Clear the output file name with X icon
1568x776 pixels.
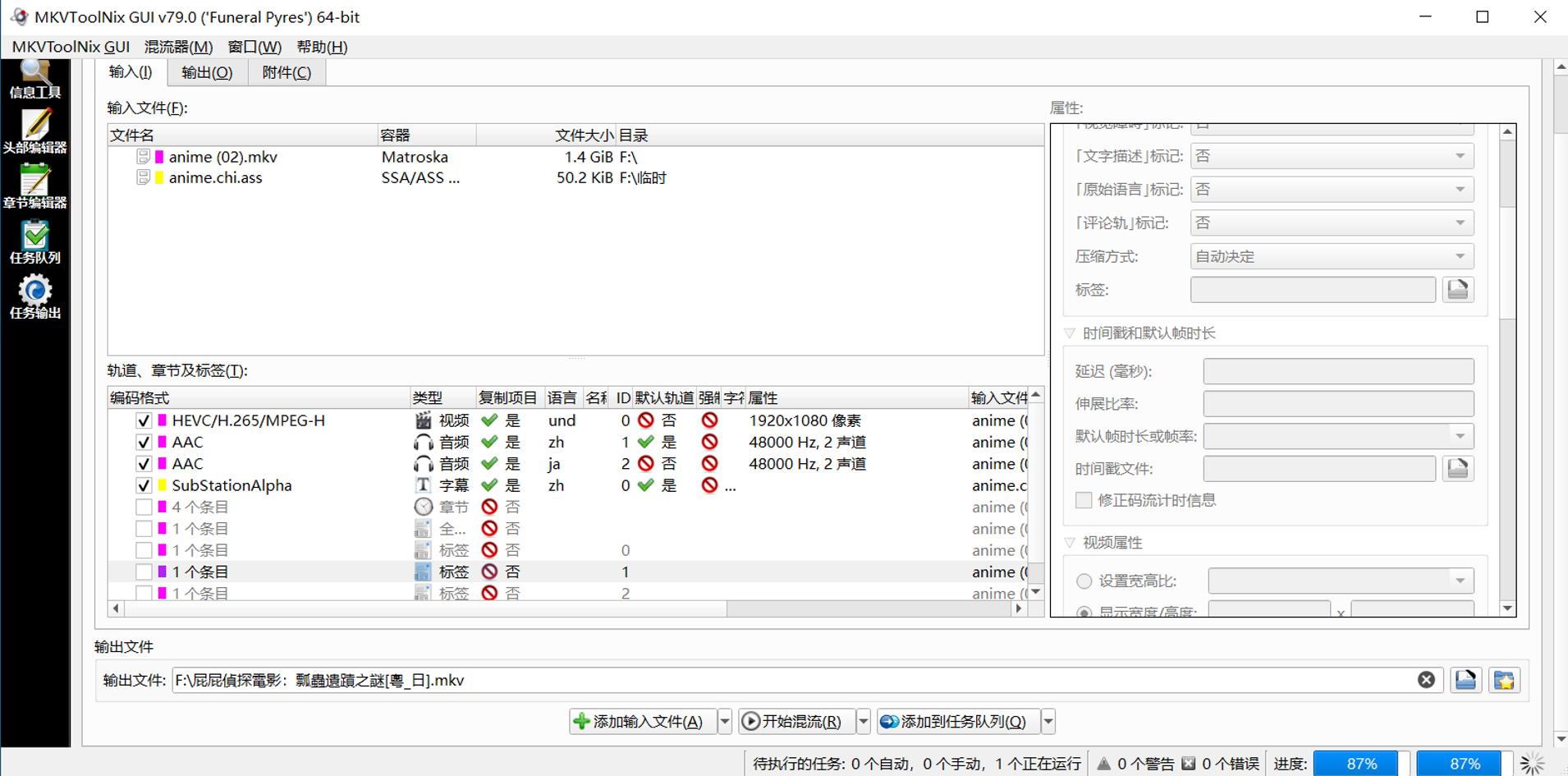tap(1426, 680)
